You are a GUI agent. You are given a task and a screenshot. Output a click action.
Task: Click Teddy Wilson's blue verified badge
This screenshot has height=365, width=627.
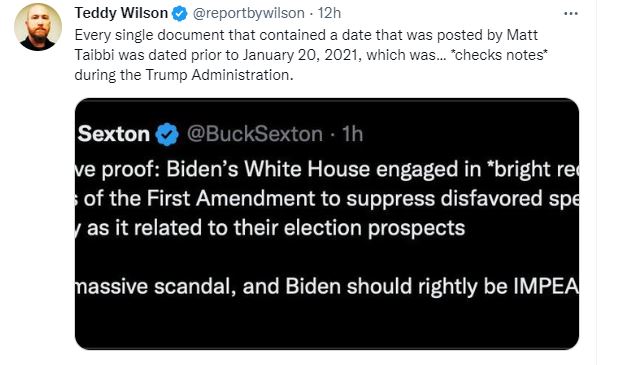180,14
